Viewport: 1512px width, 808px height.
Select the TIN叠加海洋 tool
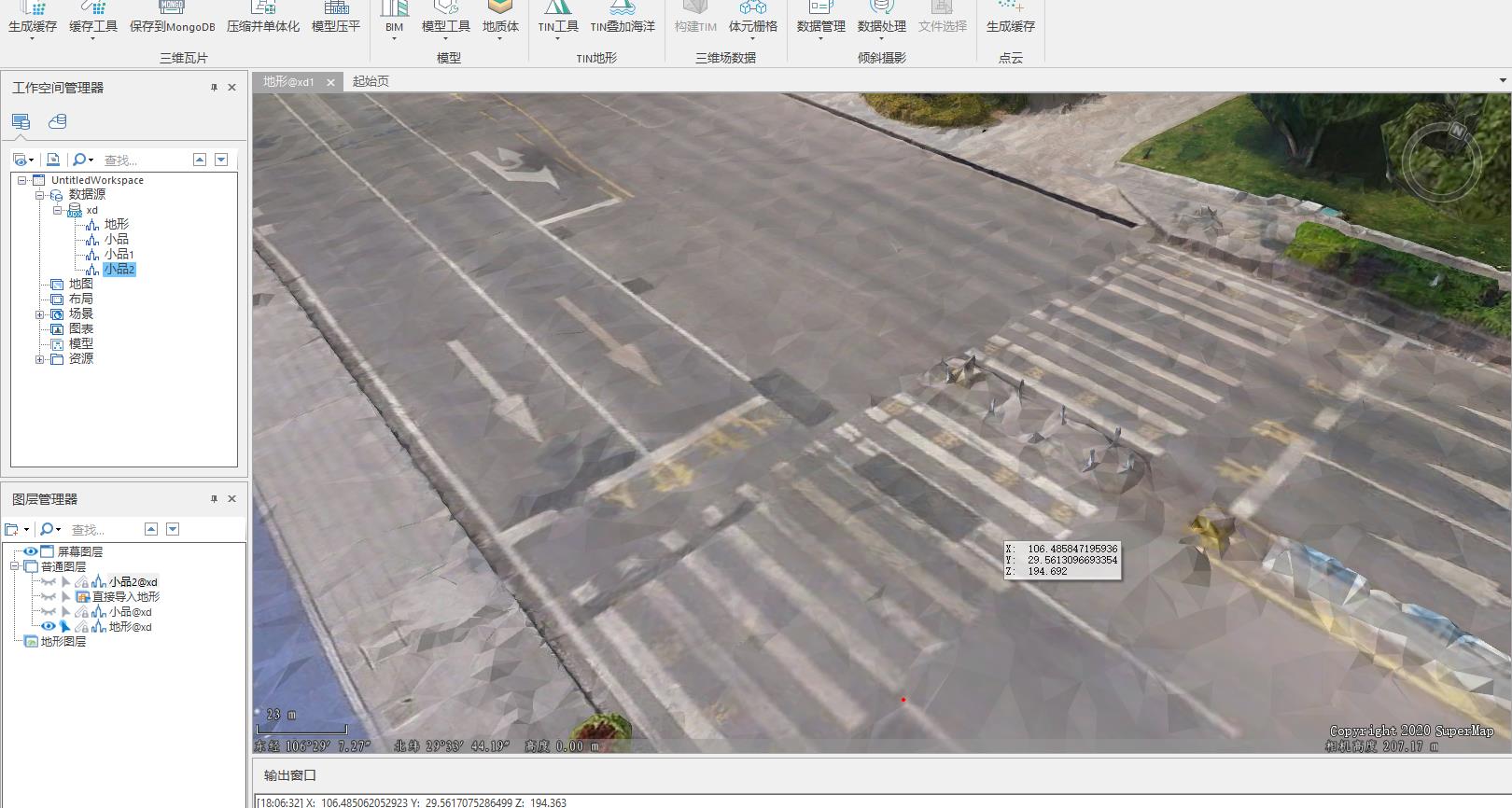(x=623, y=19)
